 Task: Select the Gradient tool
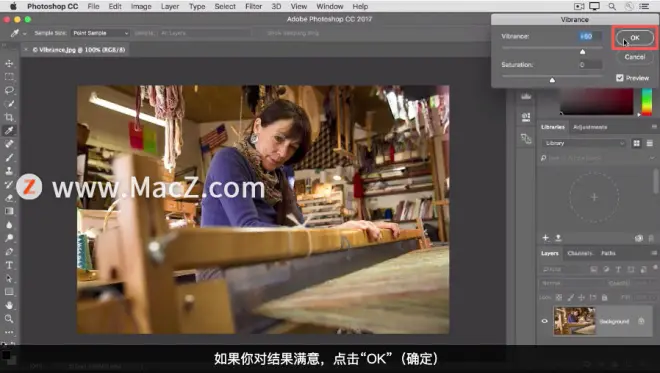click(9, 211)
